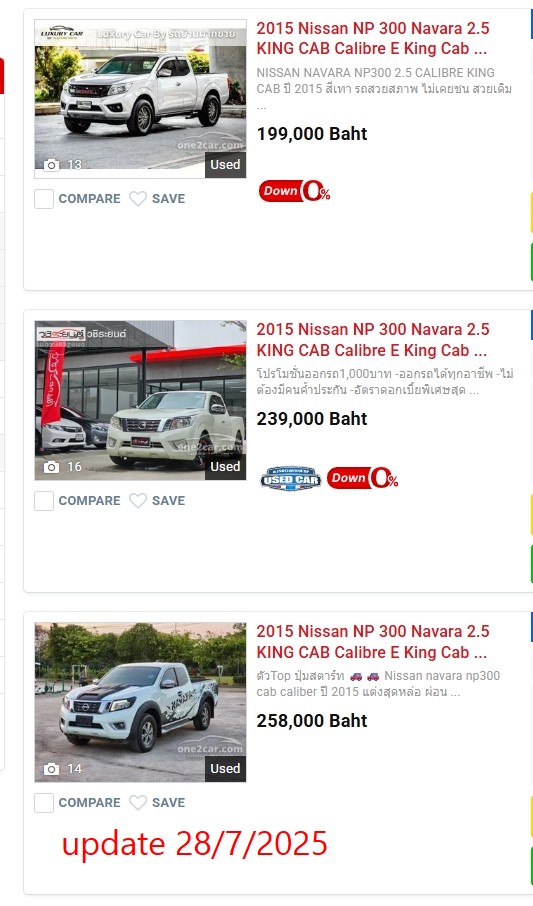Viewport: 533px width, 906px height.
Task: Check Compare on the 239,000 Baht Navara
Action: (x=44, y=500)
